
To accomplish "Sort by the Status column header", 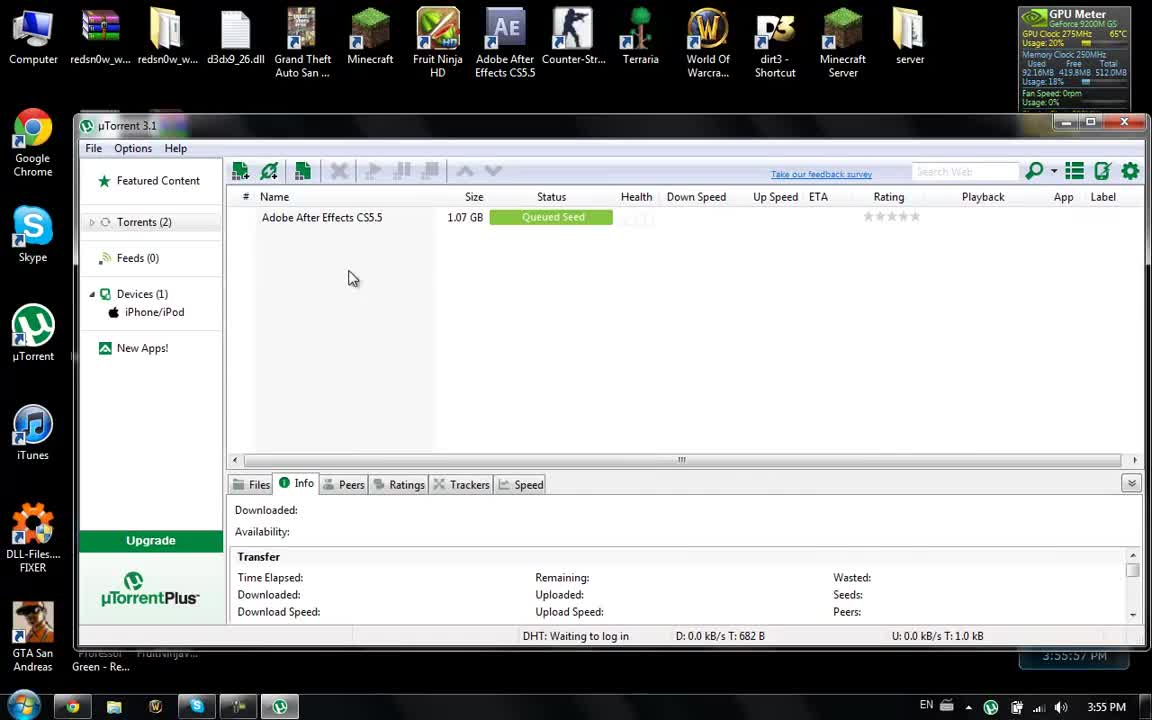I will [551, 197].
